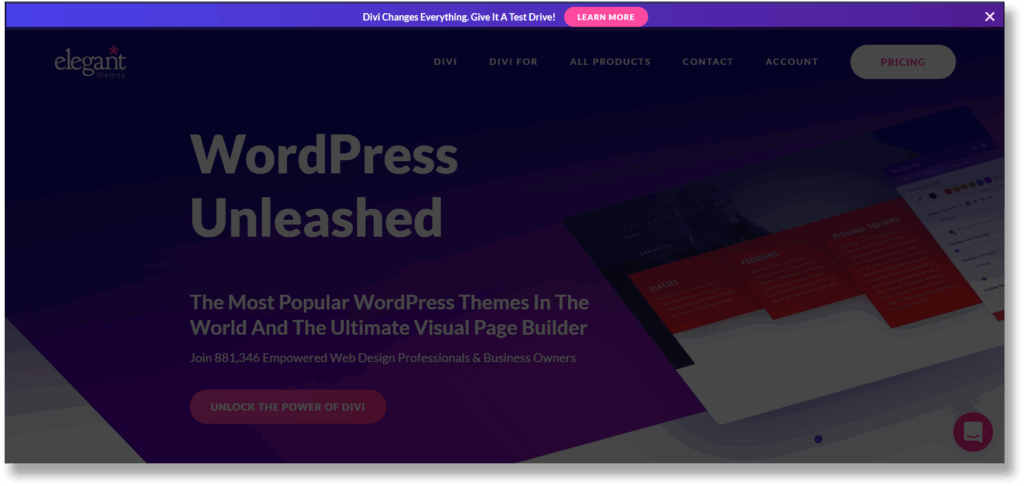Click the WordPress Unleashed headline

coord(323,185)
